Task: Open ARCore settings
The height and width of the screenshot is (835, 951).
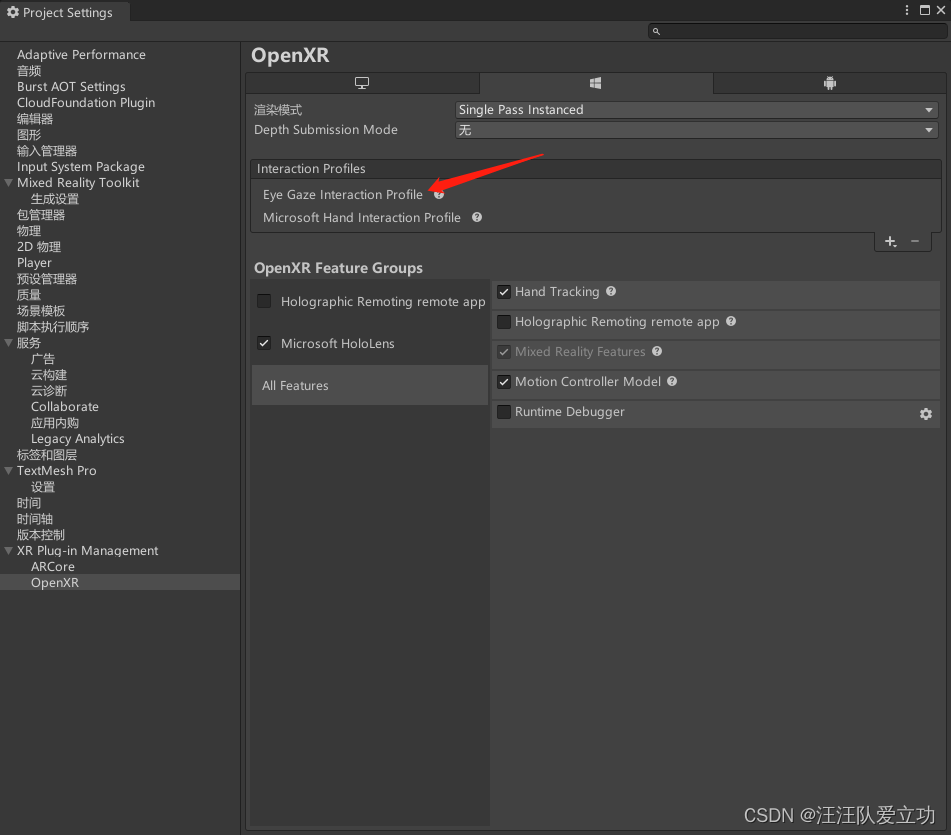Action: point(53,567)
